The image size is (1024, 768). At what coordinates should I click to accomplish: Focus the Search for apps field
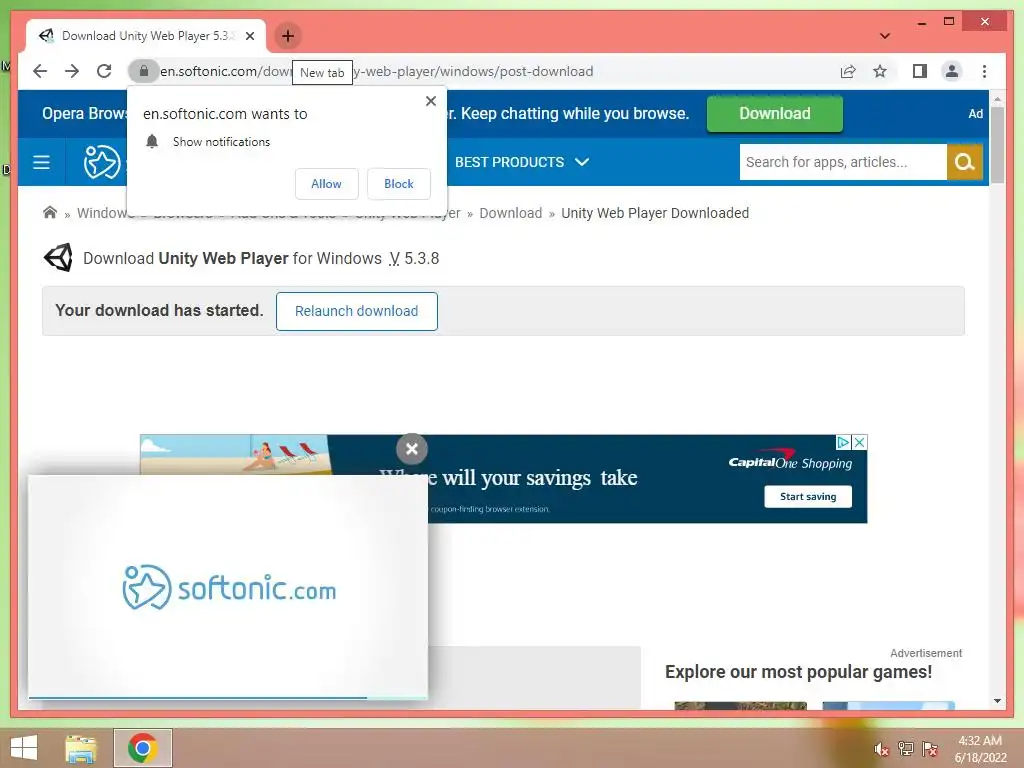point(842,162)
